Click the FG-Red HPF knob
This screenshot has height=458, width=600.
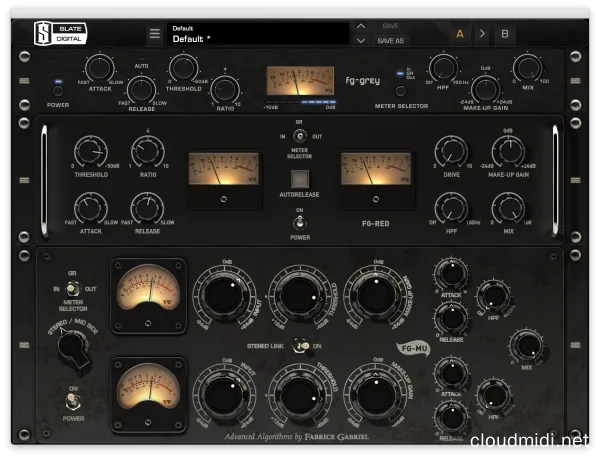tap(452, 209)
